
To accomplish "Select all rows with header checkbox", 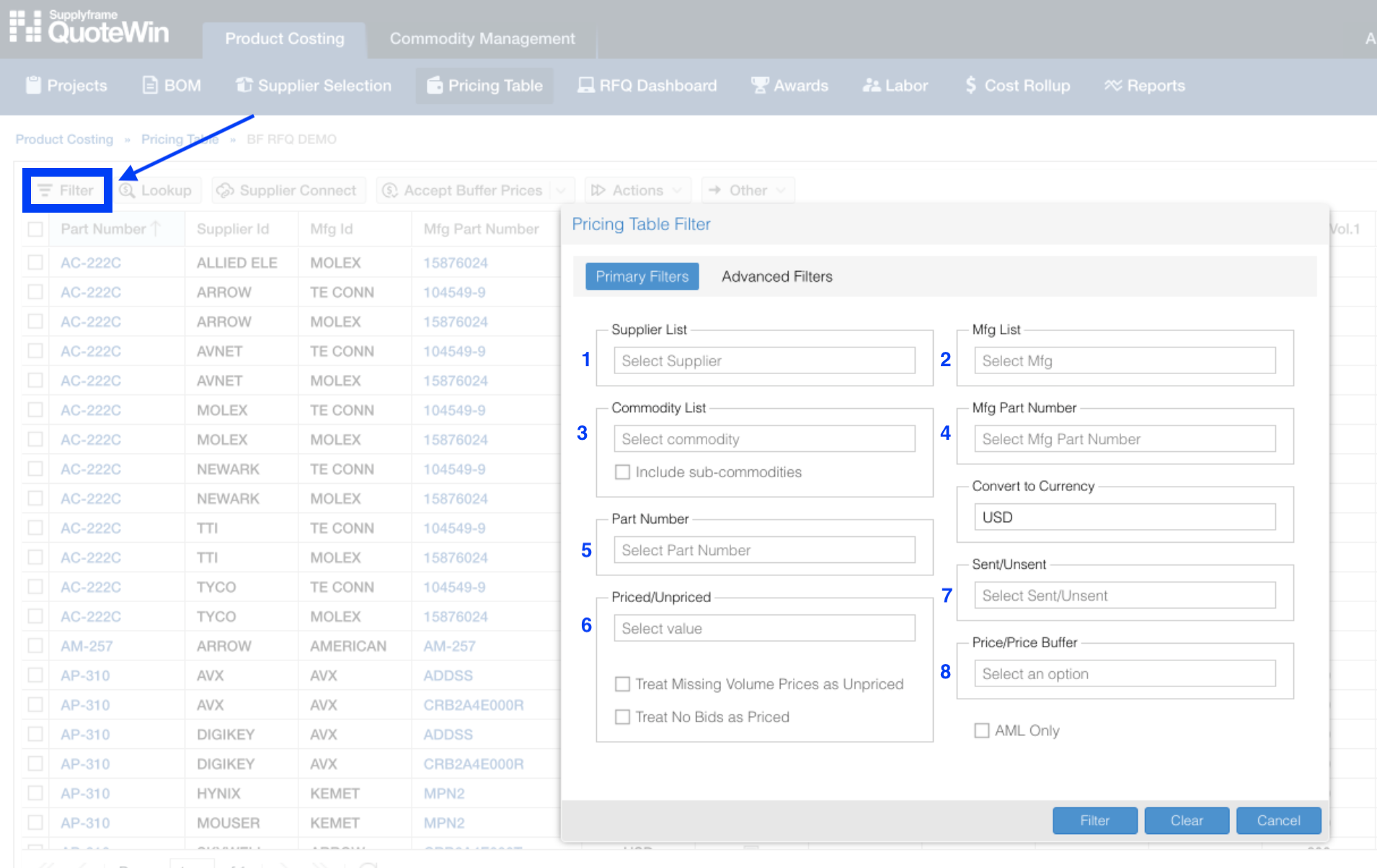I will point(35,229).
